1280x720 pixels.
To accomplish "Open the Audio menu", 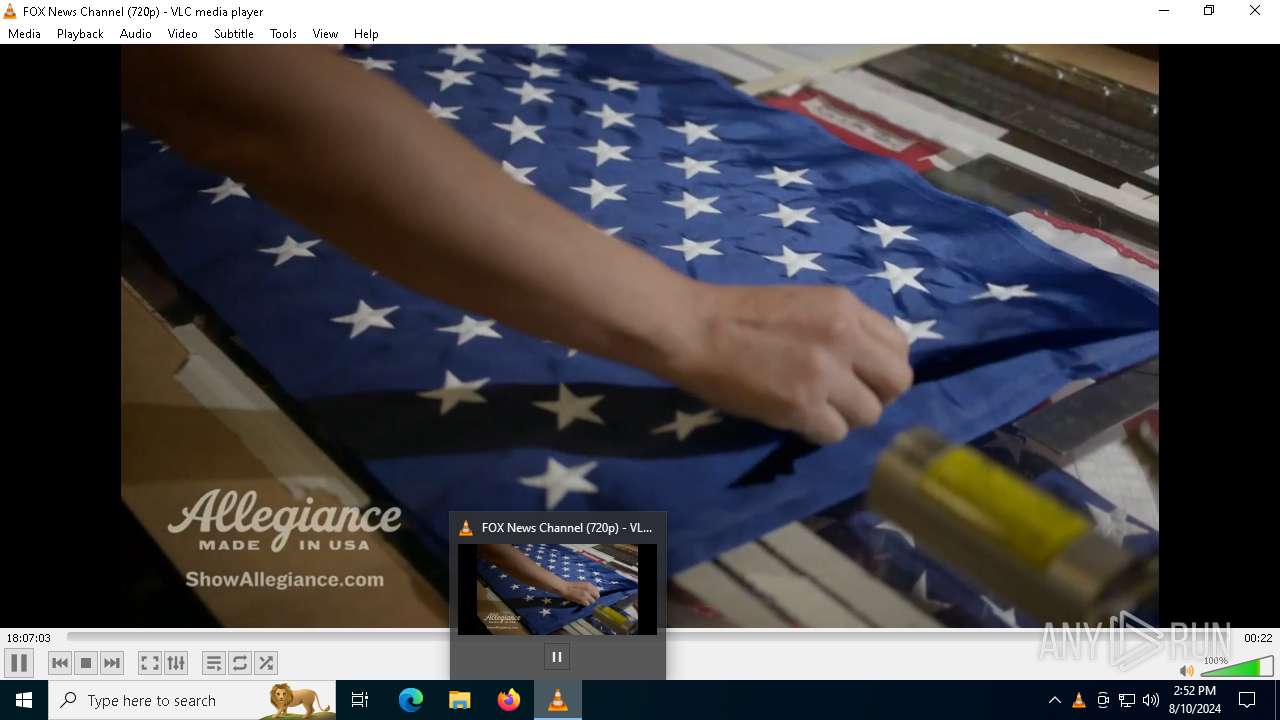I will pos(135,34).
